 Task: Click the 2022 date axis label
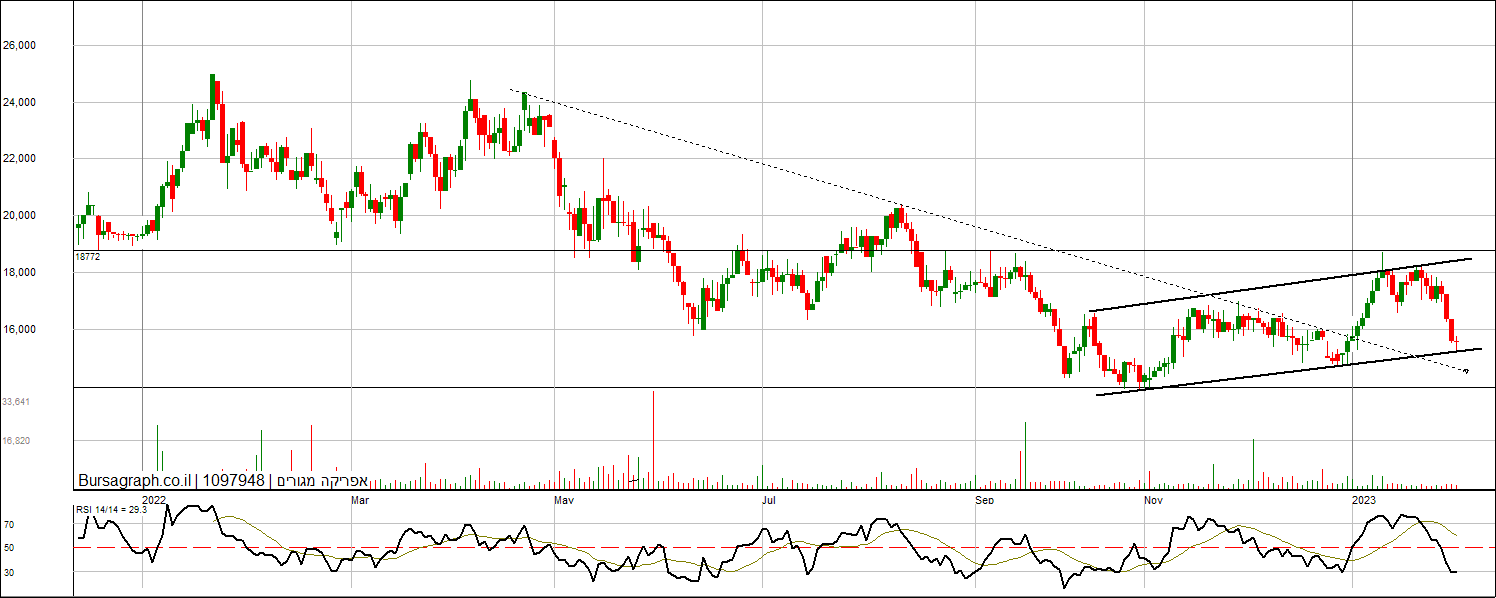click(x=154, y=498)
